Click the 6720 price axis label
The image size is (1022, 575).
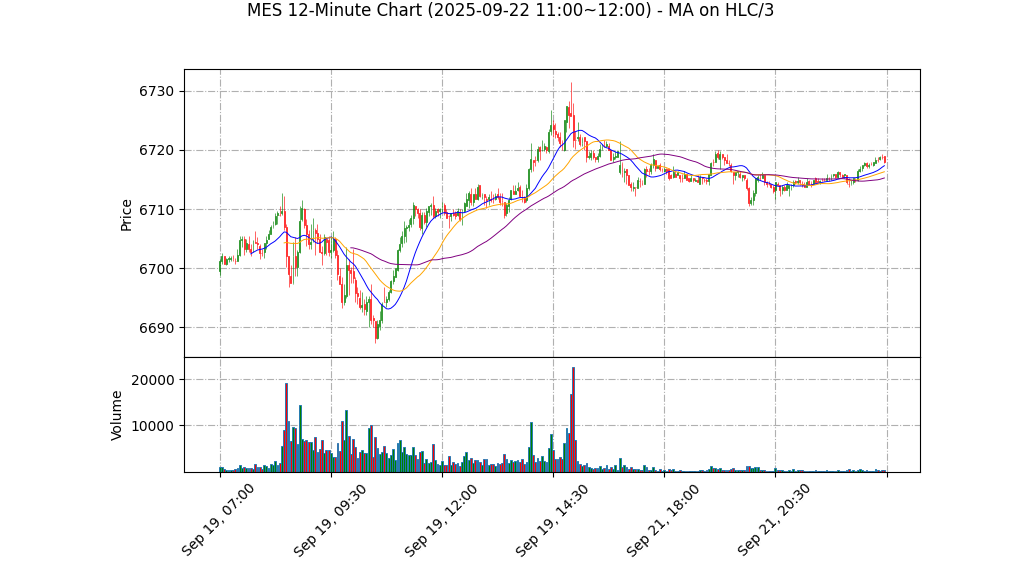tap(156, 151)
